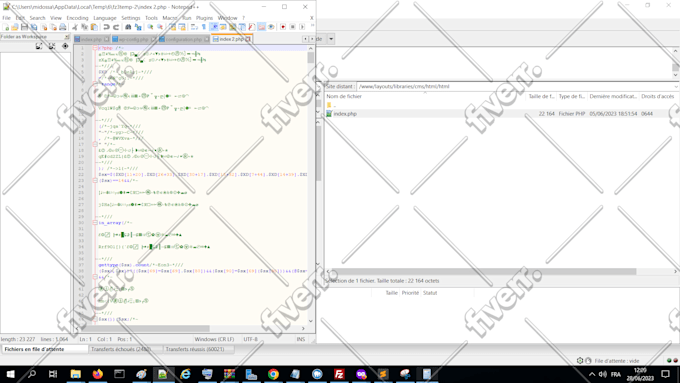Open Firefox from the Windows taskbar
The width and height of the screenshot is (680, 383).
(98, 374)
